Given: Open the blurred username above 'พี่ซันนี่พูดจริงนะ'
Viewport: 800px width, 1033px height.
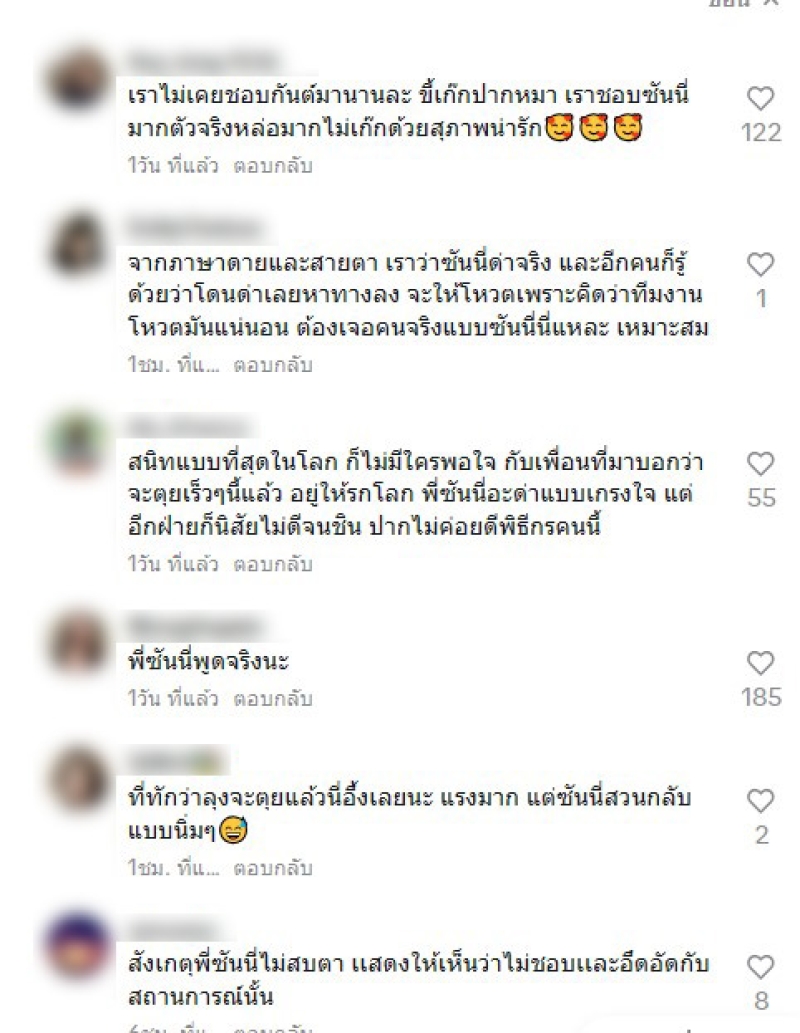Looking at the screenshot, I should (x=194, y=626).
